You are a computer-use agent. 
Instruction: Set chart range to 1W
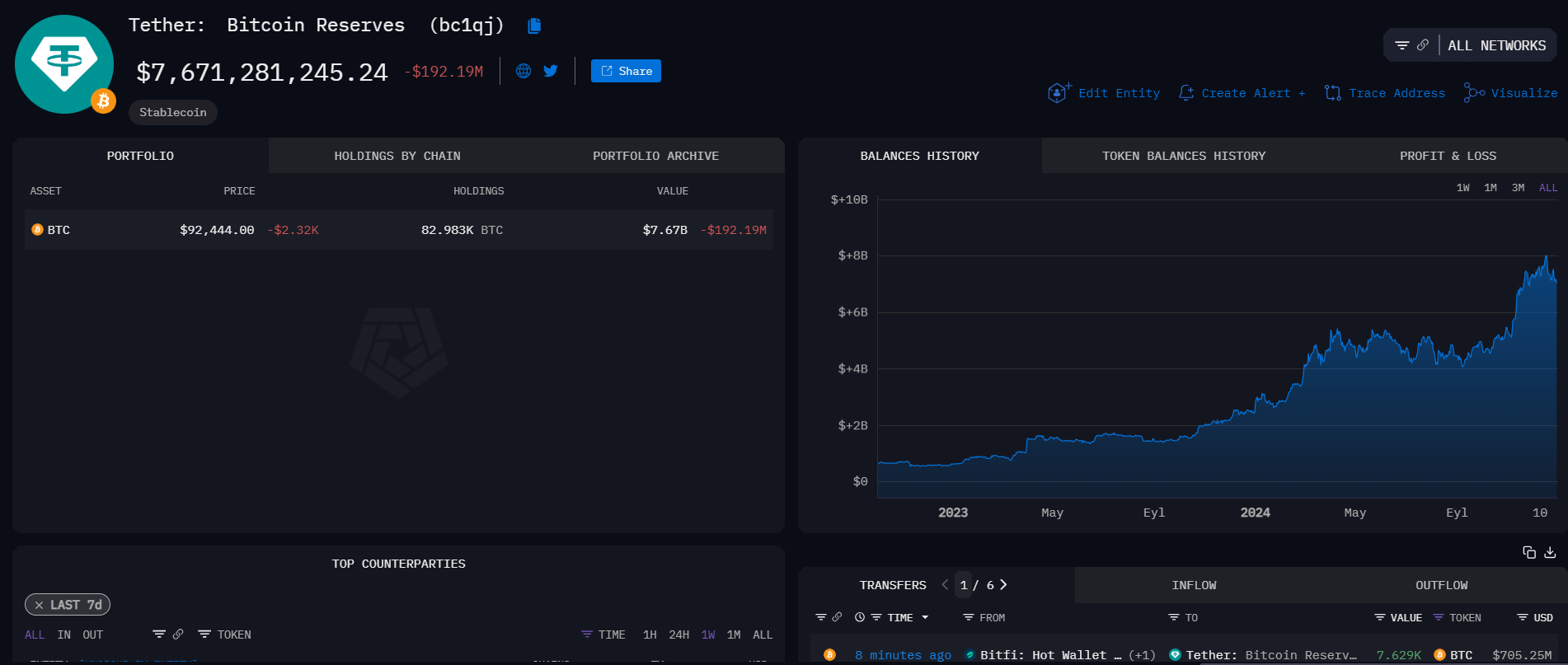[1463, 188]
